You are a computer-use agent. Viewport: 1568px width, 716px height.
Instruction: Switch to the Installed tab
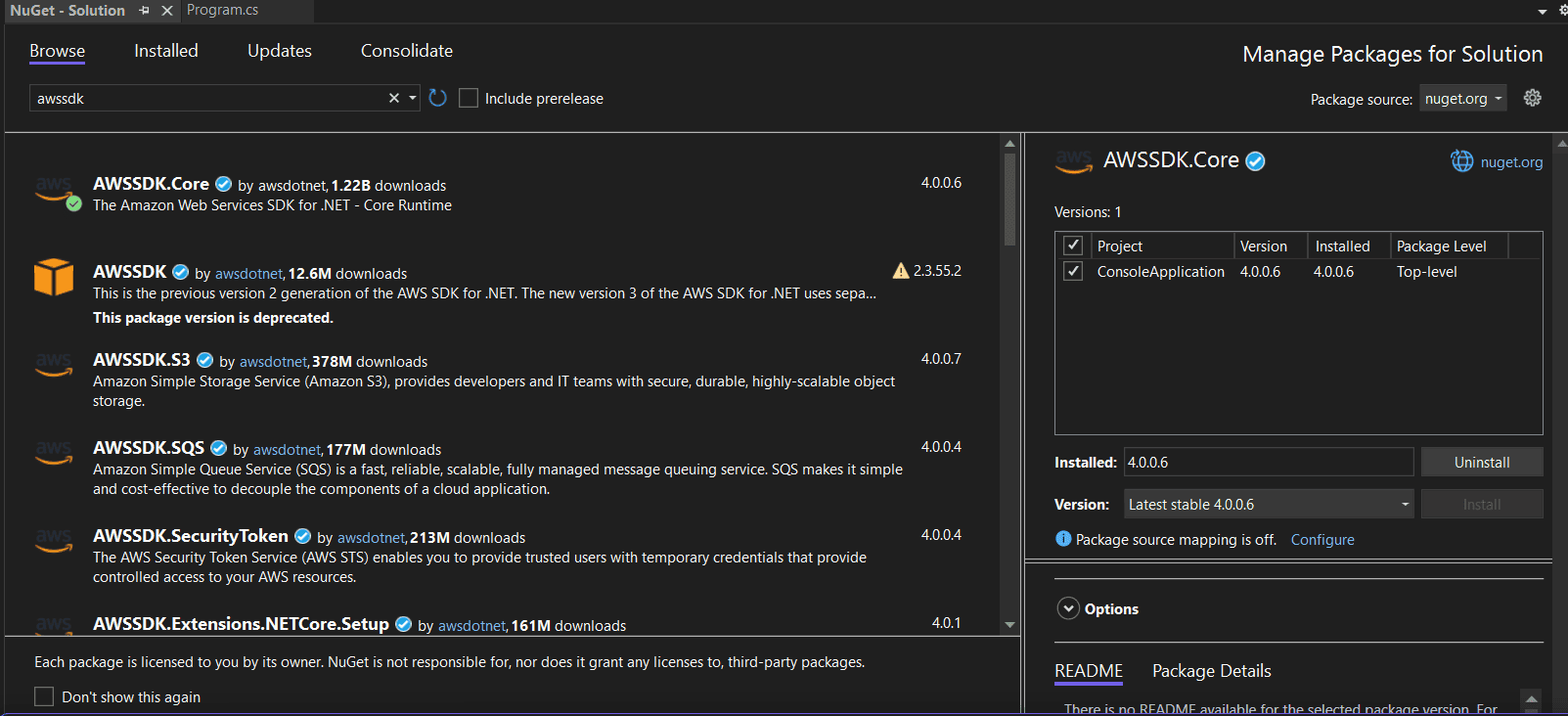tap(166, 51)
